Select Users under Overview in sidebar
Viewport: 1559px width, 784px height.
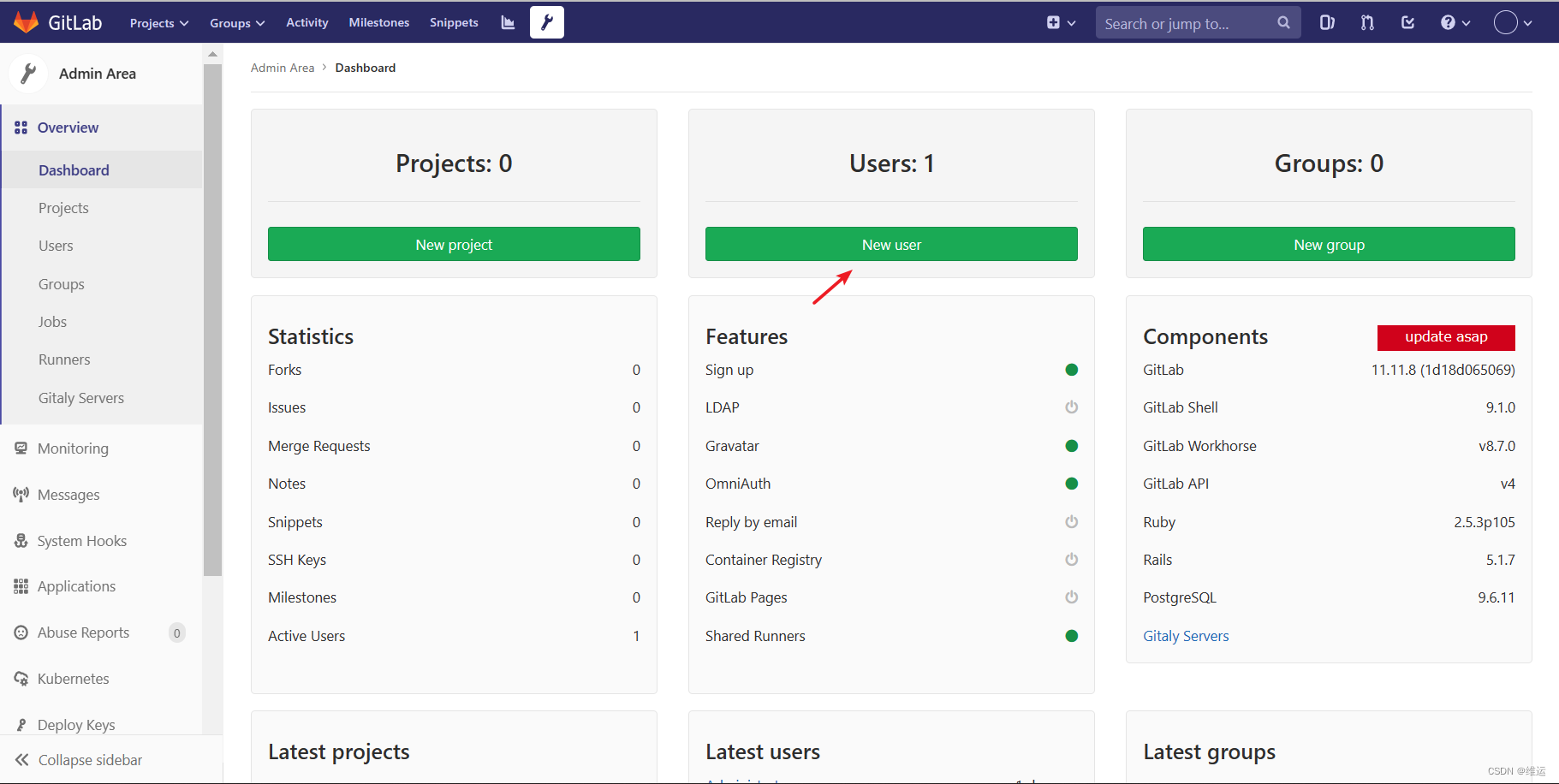pyautogui.click(x=56, y=246)
